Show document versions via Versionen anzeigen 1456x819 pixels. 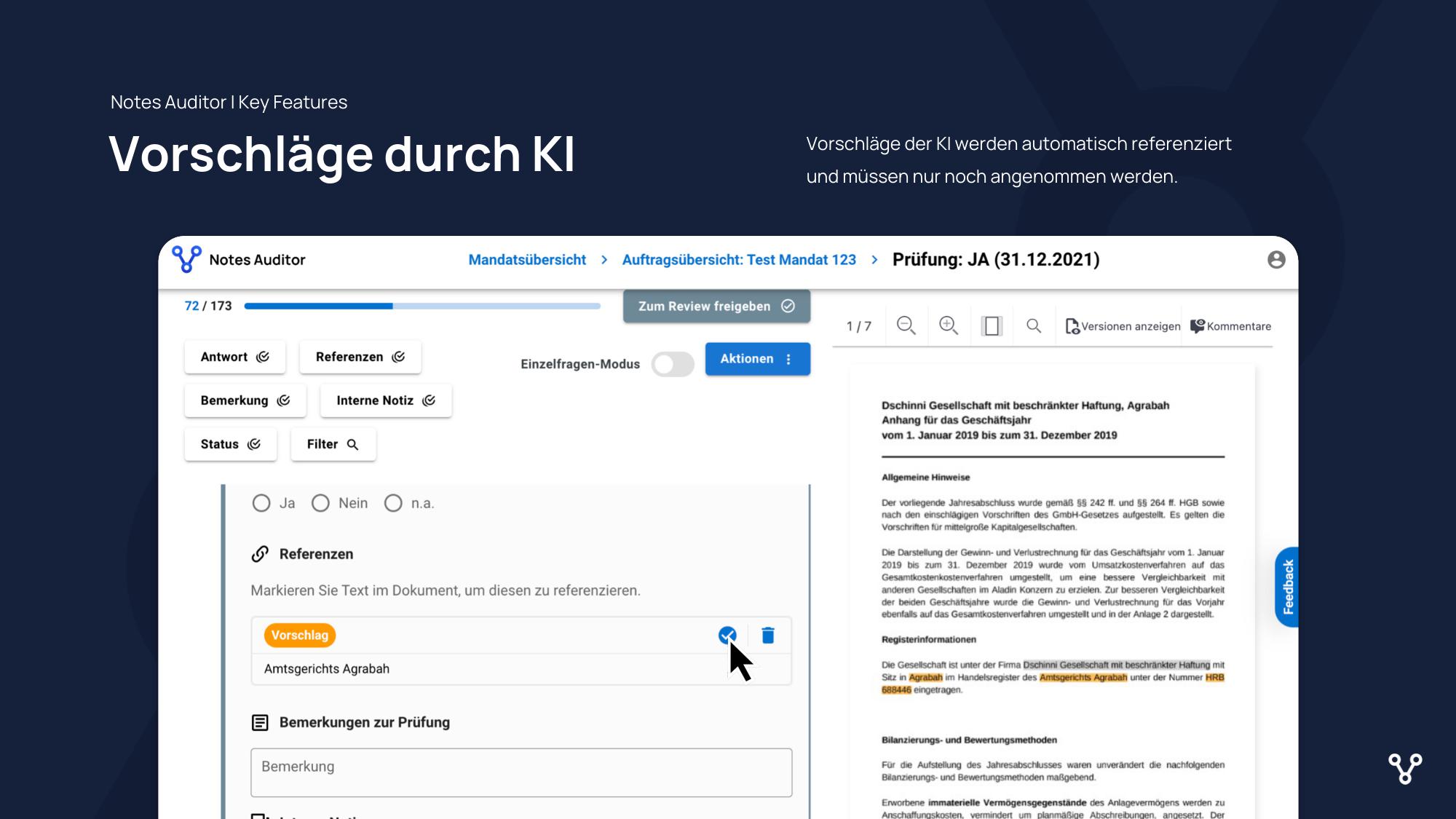[x=1123, y=326]
